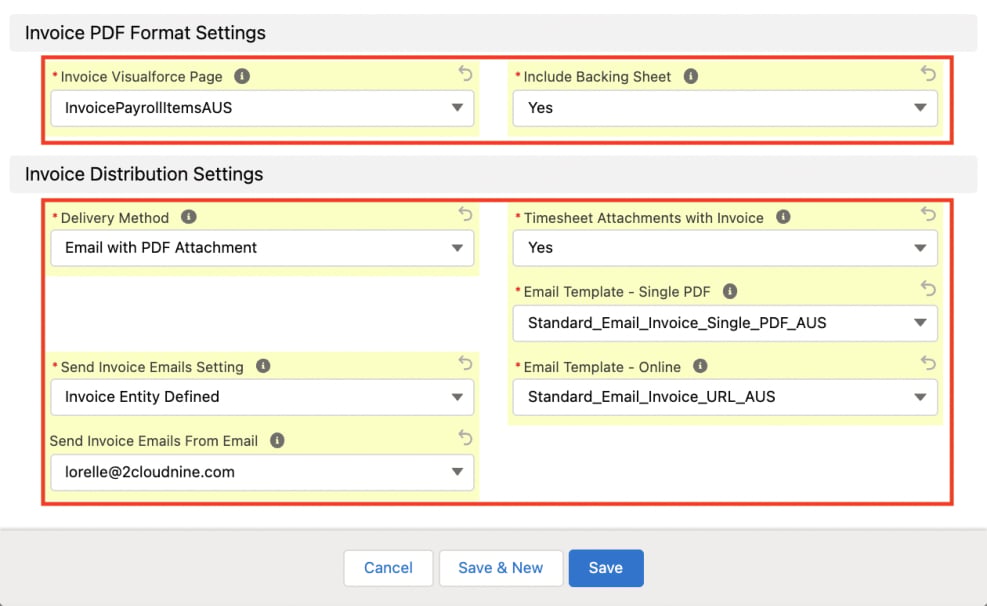Image resolution: width=987 pixels, height=606 pixels.
Task: Open the Include Backing Sheet dropdown
Action: pos(725,108)
